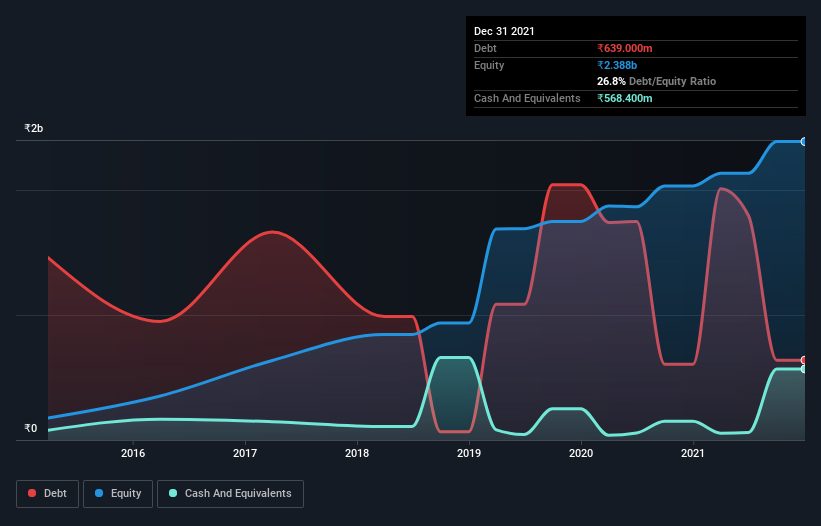Click the ₹0 y-axis label
Screen dimensions: 821x526
(31, 428)
